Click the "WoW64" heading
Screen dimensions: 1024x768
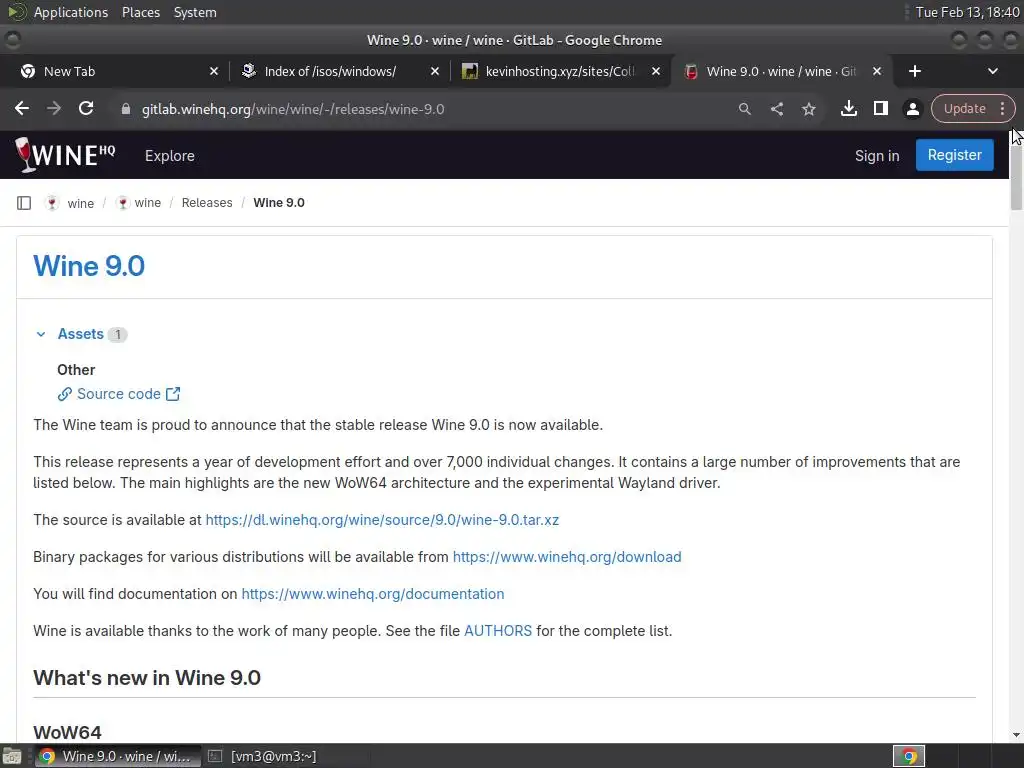[x=67, y=732]
